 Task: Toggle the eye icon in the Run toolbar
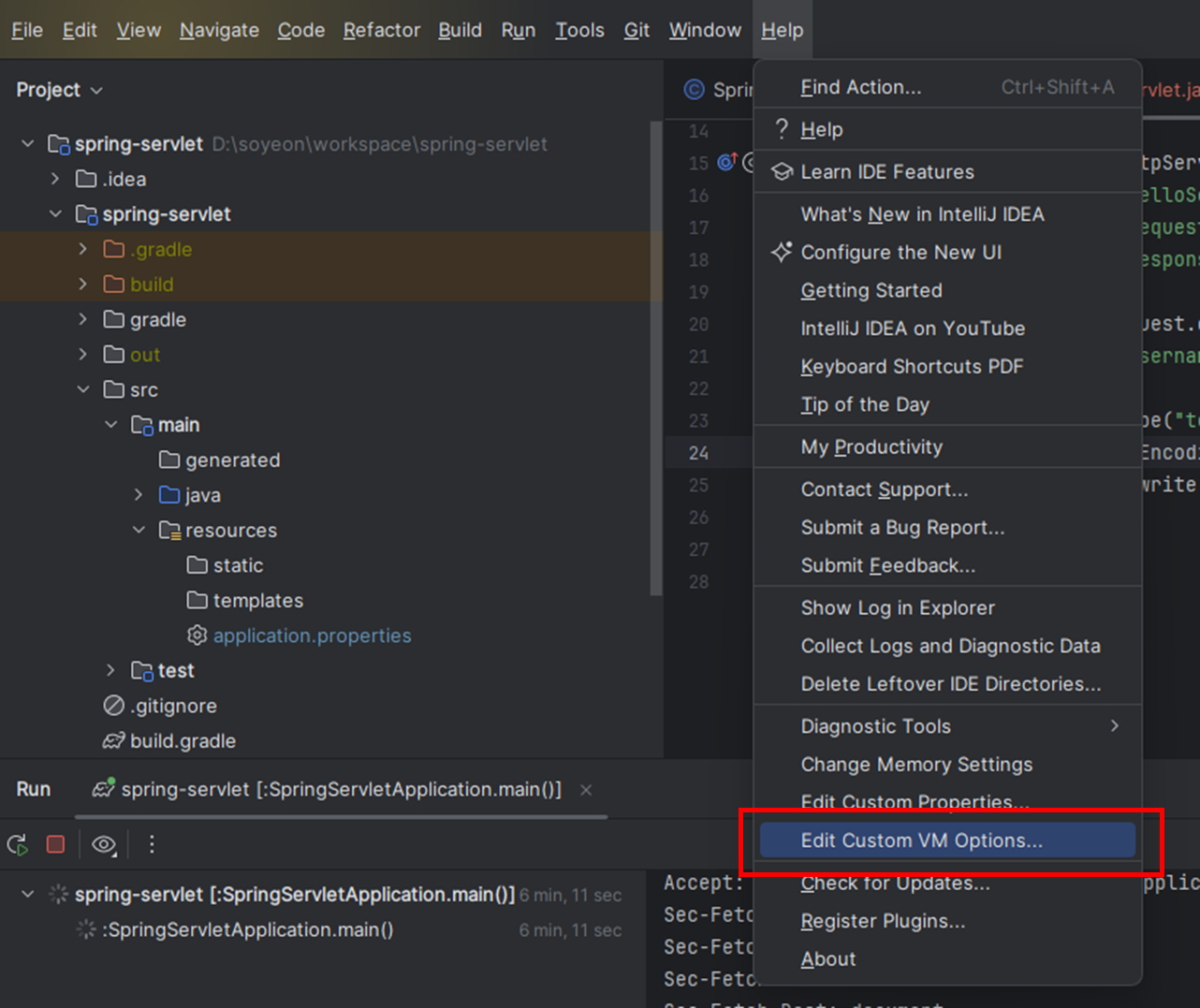[104, 844]
